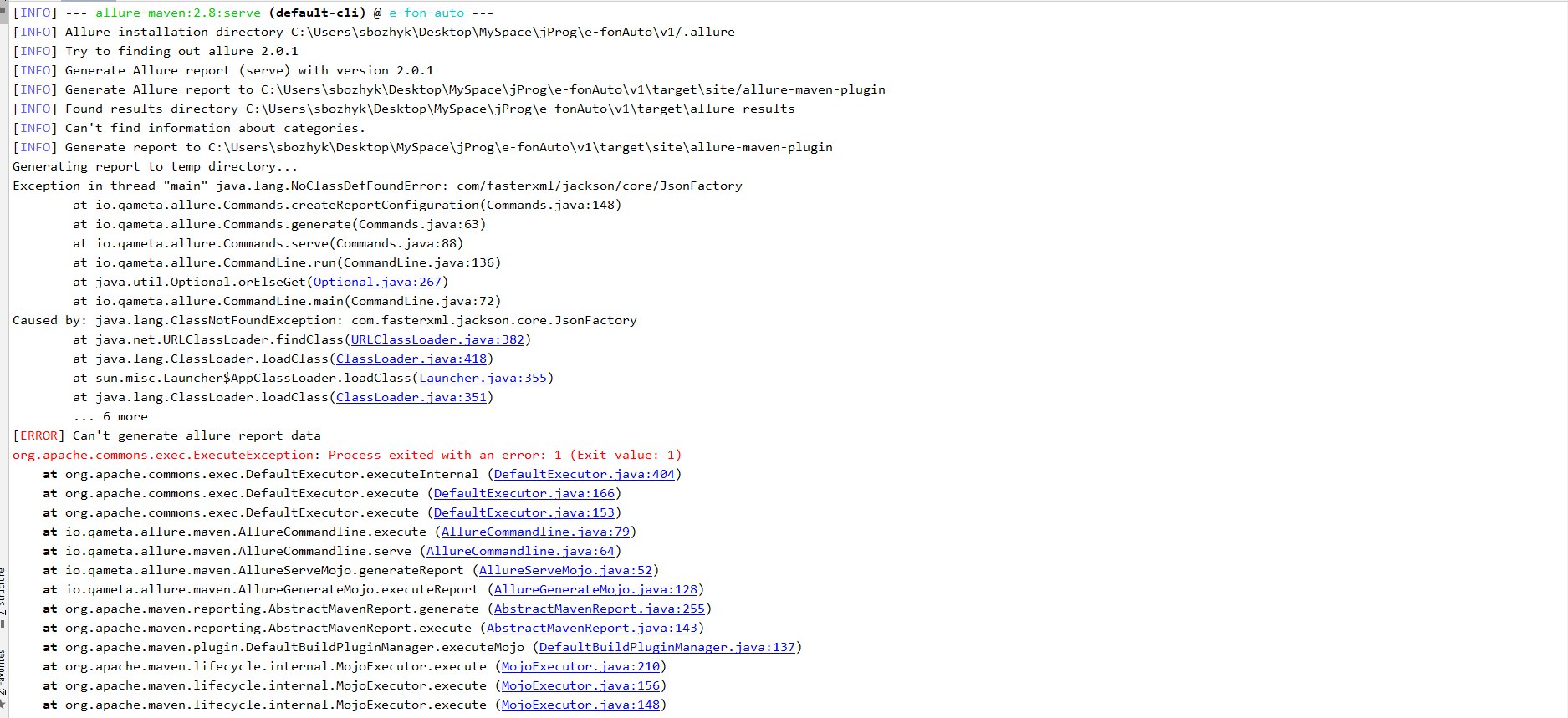Jump to DefaultExecutor.java:166
The image size is (1568, 718).
[x=524, y=493]
